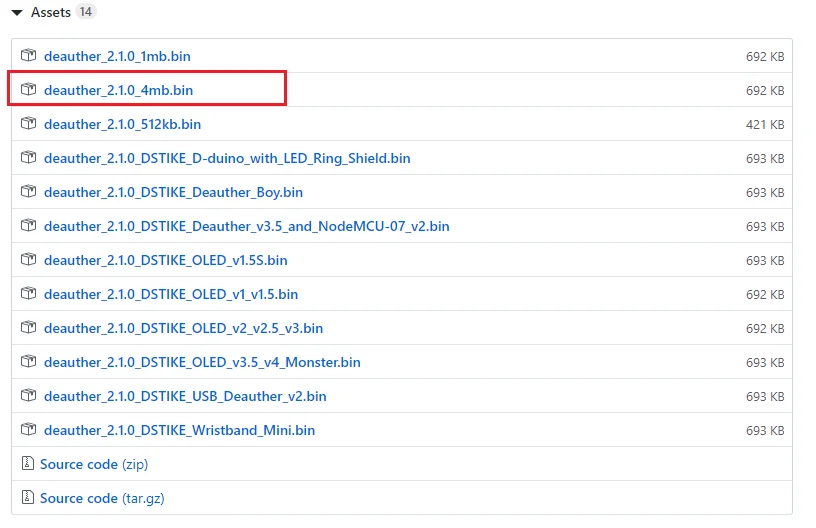Click 692 KB size of 1mb.bin
This screenshot has height=528, width=816.
point(765,57)
